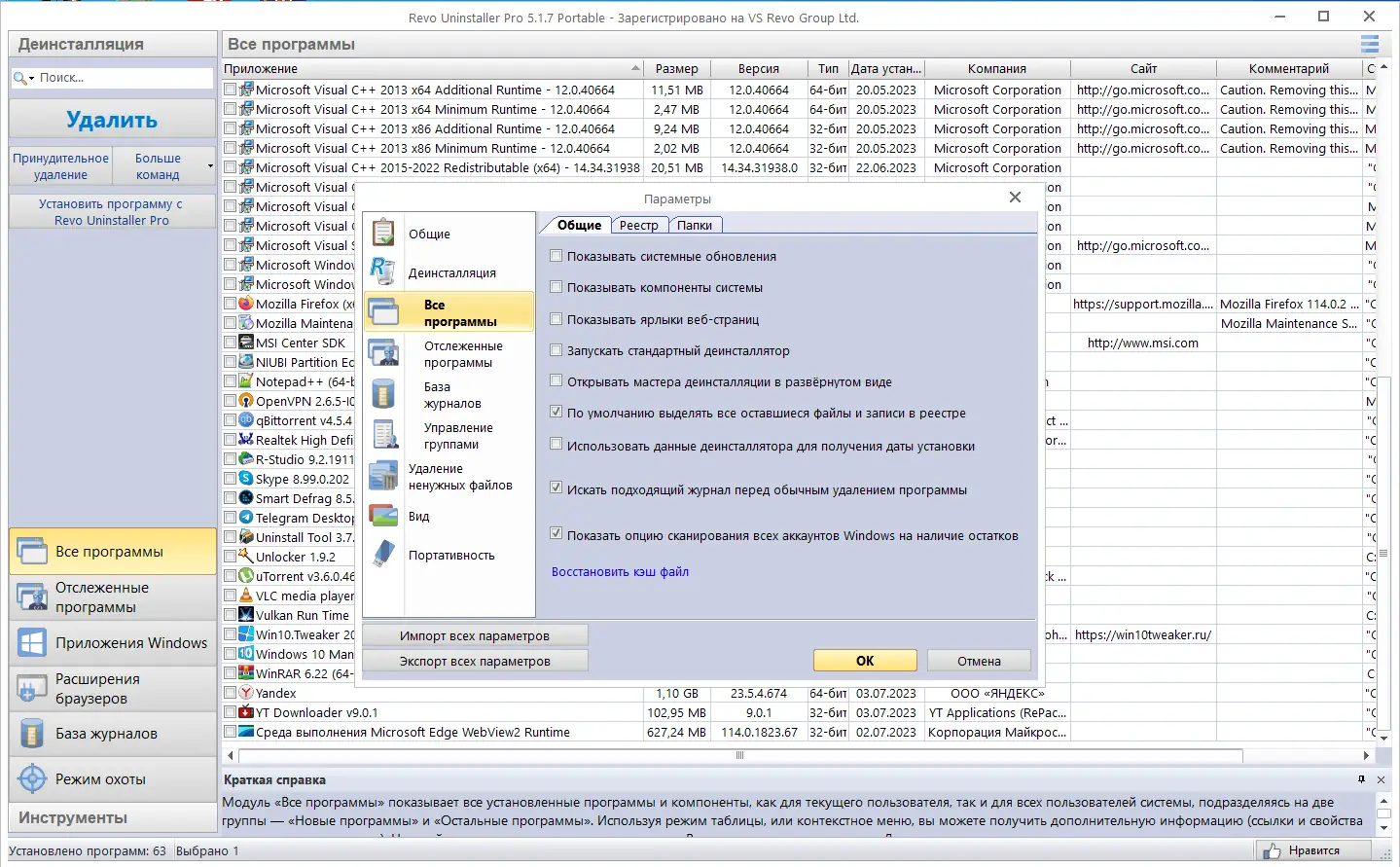1400x867 pixels.
Task: Toggle Открывать мастера деинсталляции в развёрнутом виде
Action: tap(556, 381)
